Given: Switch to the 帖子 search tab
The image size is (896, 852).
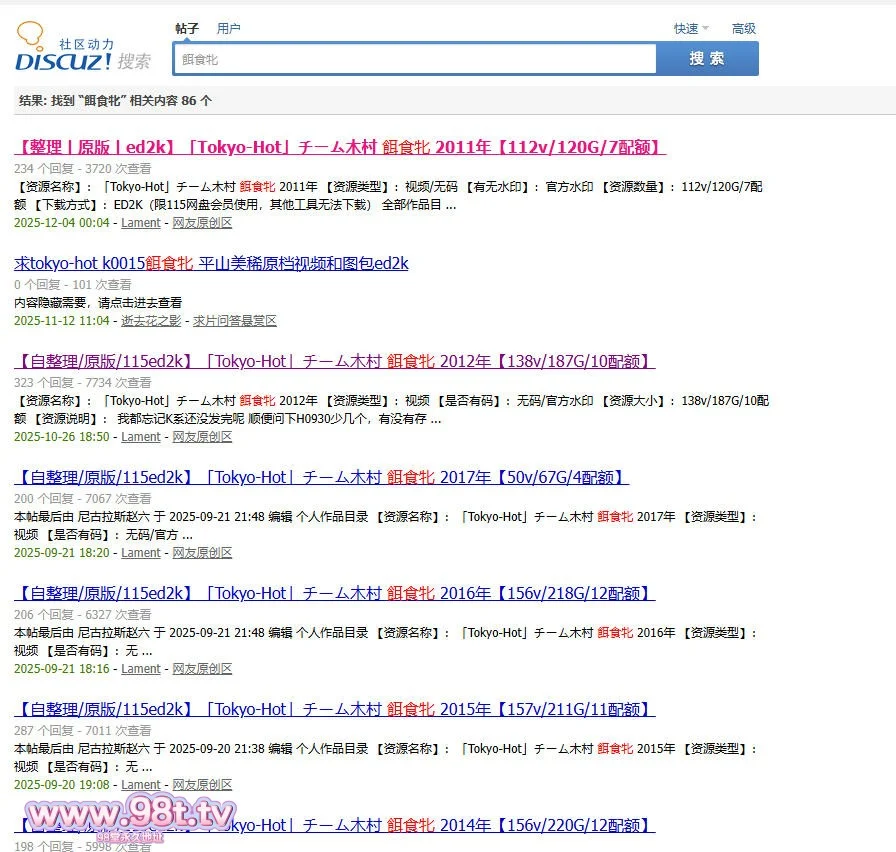Looking at the screenshot, I should click(x=187, y=29).
